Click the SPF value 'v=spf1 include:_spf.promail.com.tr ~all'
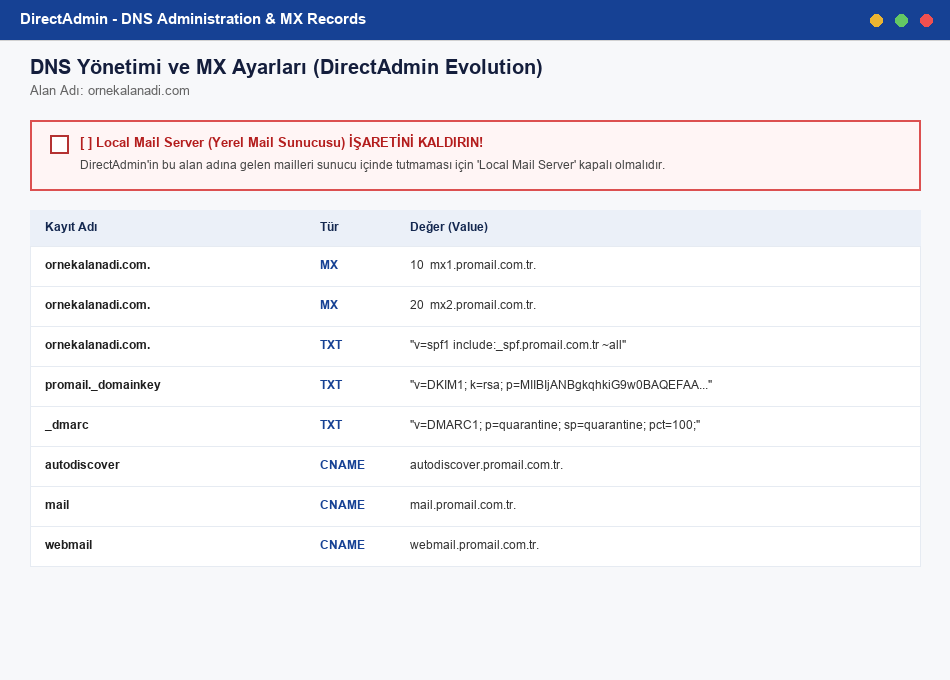Screen dimensions: 950x680 tap(517, 345)
